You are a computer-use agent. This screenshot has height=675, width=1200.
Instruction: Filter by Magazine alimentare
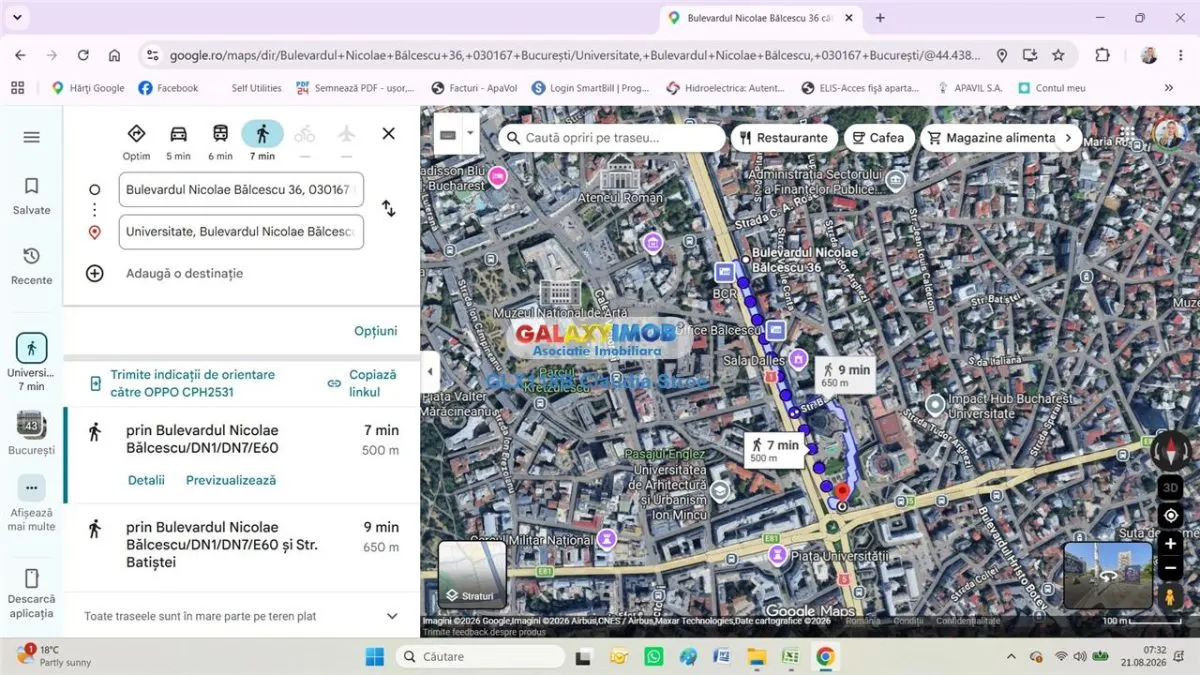pyautogui.click(x=990, y=137)
